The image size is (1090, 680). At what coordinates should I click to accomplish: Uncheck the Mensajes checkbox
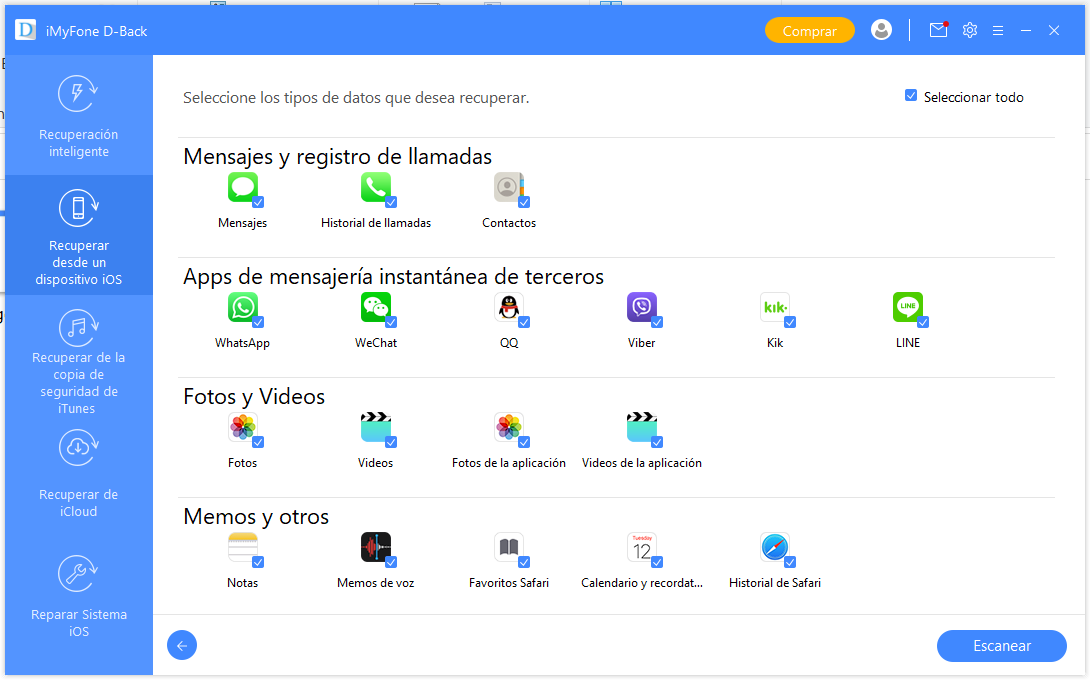(258, 202)
